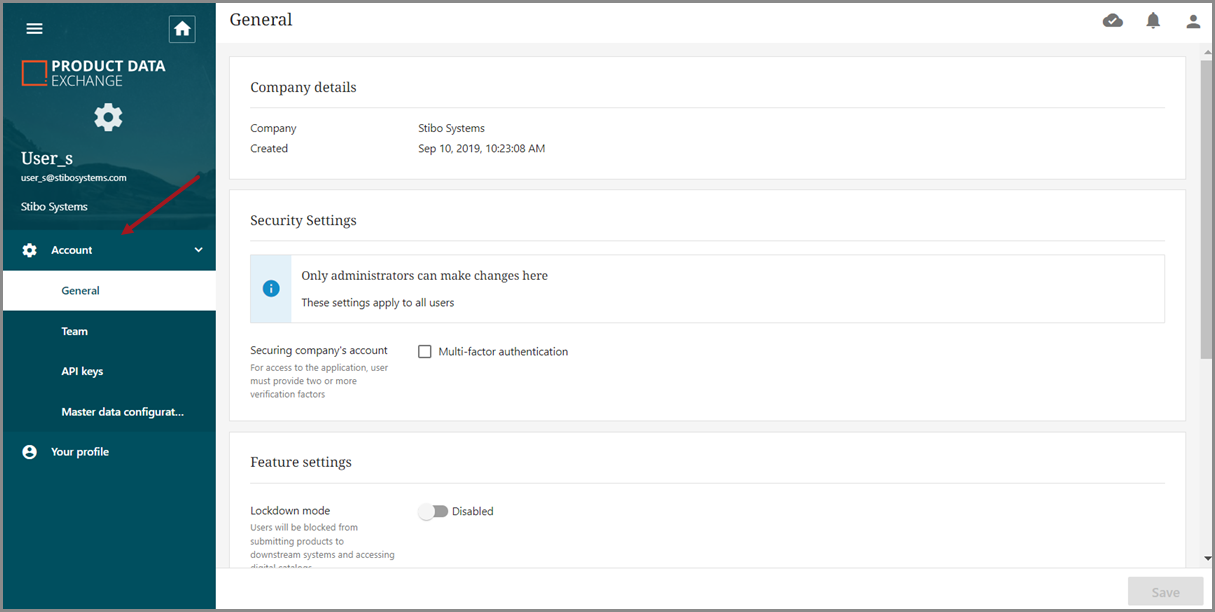Click the Save button
Image resolution: width=1215 pixels, height=612 pixels.
[1165, 592]
